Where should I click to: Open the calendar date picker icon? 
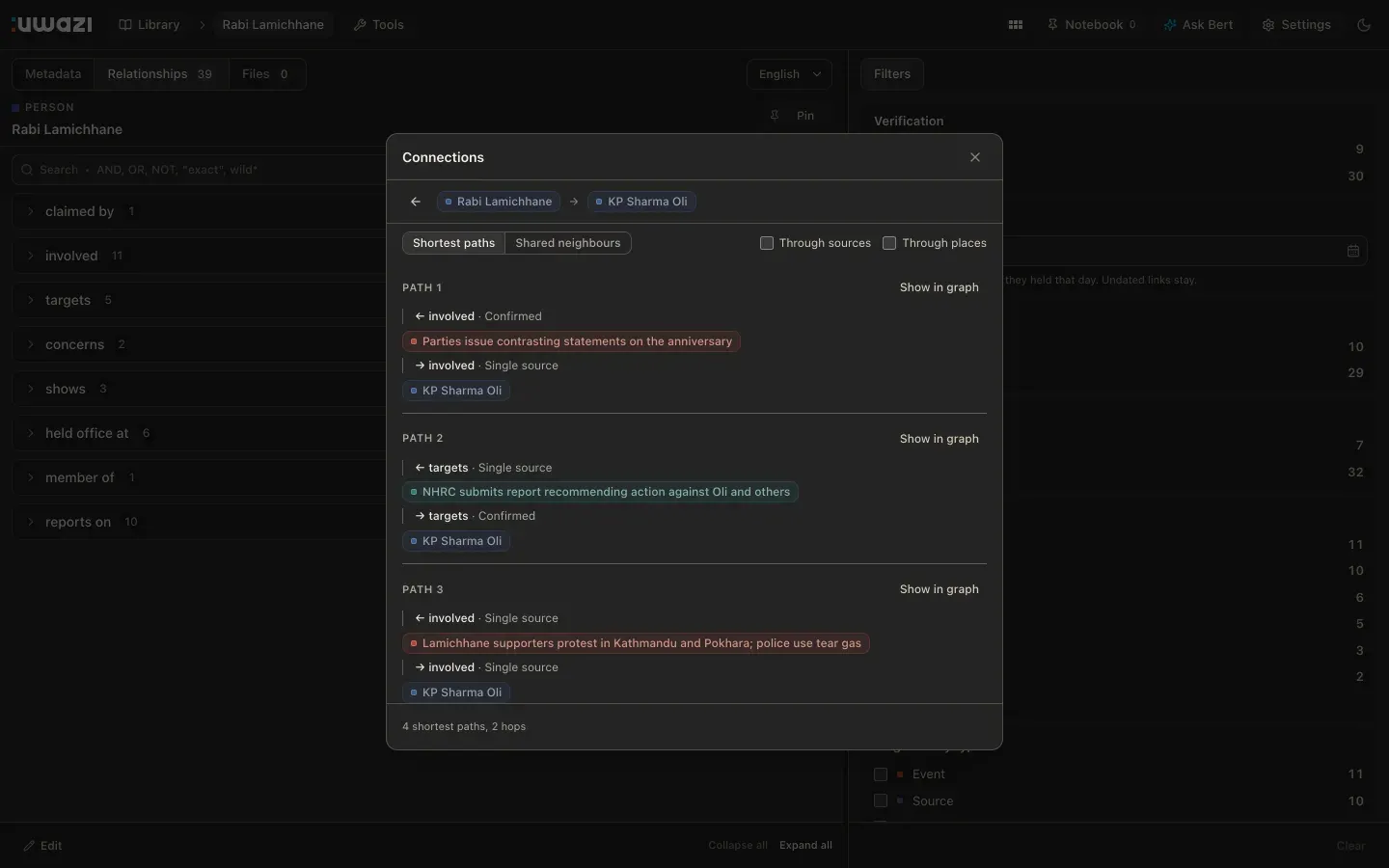click(1353, 251)
